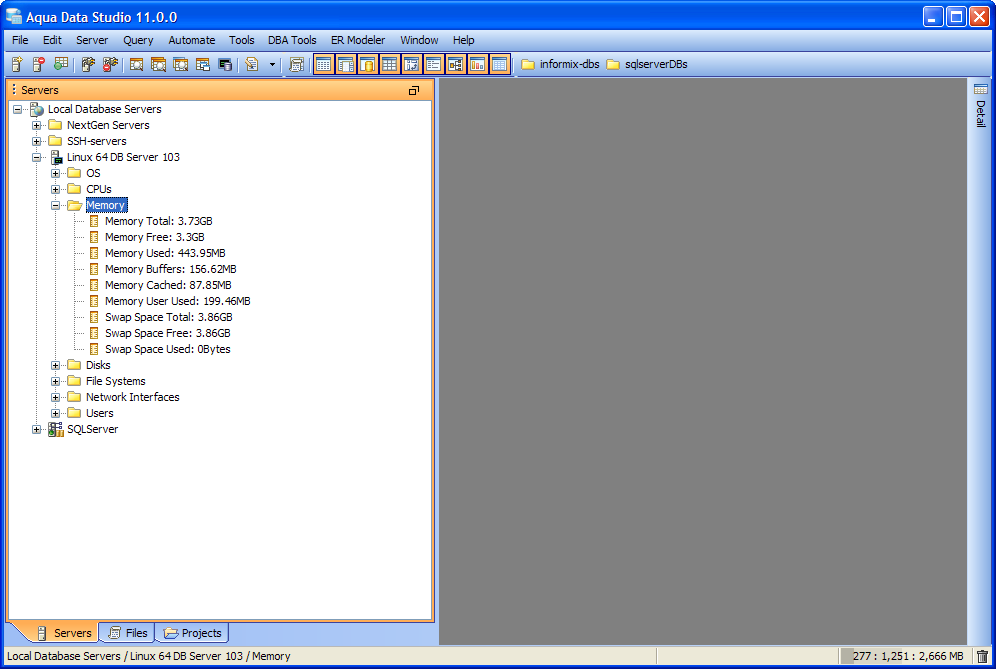This screenshot has width=996, height=669.
Task: Expand the Network Interfaces folder node
Action: [x=55, y=397]
